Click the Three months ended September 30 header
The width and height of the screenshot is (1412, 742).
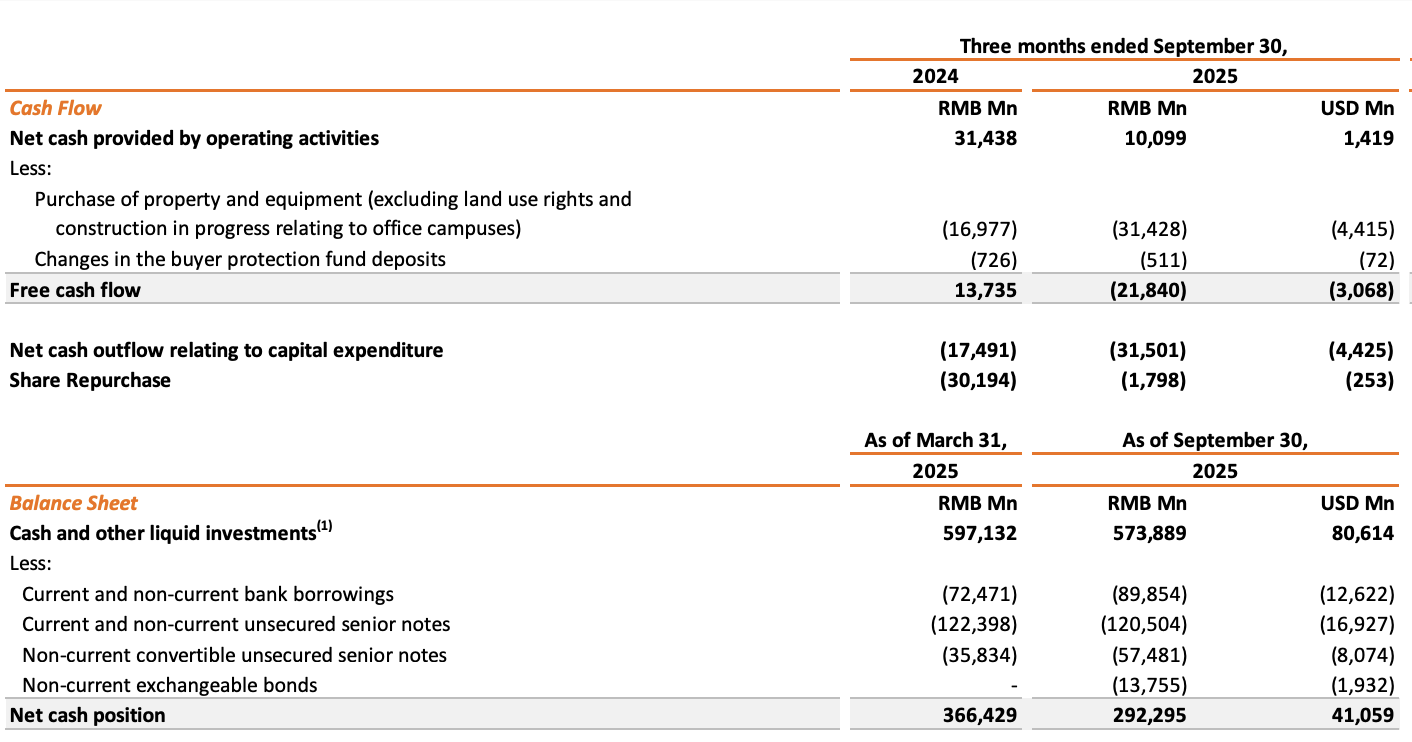(1122, 46)
